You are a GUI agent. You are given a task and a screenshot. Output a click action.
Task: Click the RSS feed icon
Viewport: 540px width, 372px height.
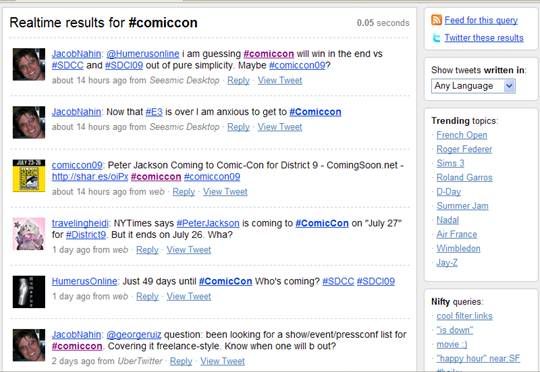tap(436, 20)
